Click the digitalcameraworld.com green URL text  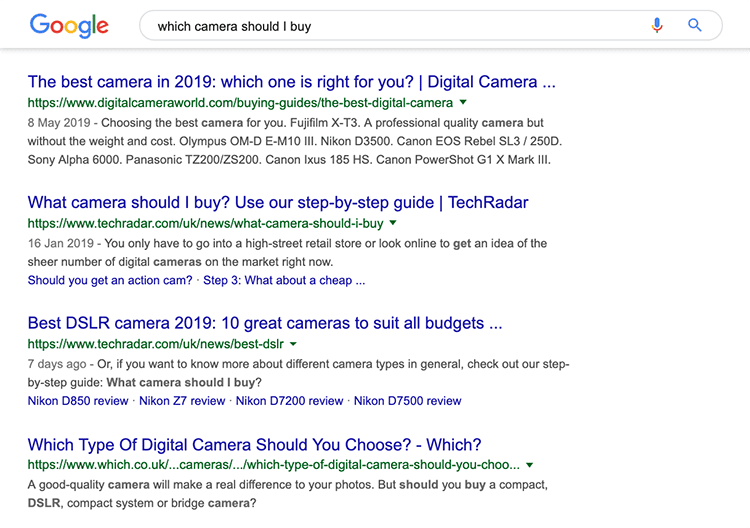[240, 103]
